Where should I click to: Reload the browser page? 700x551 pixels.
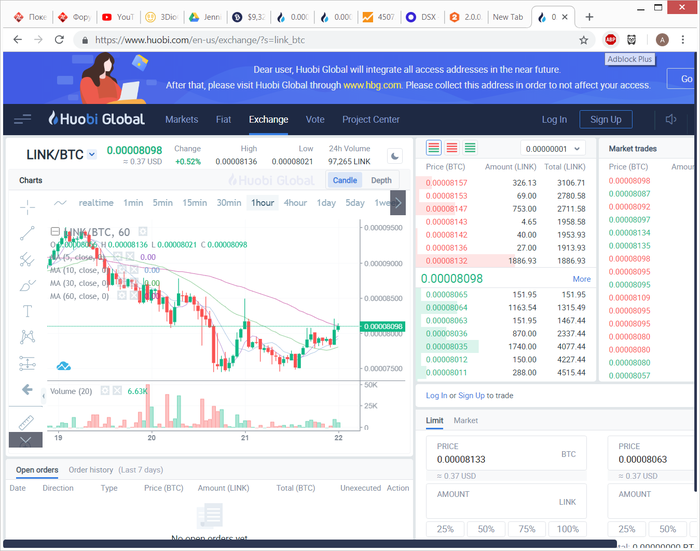(59, 40)
